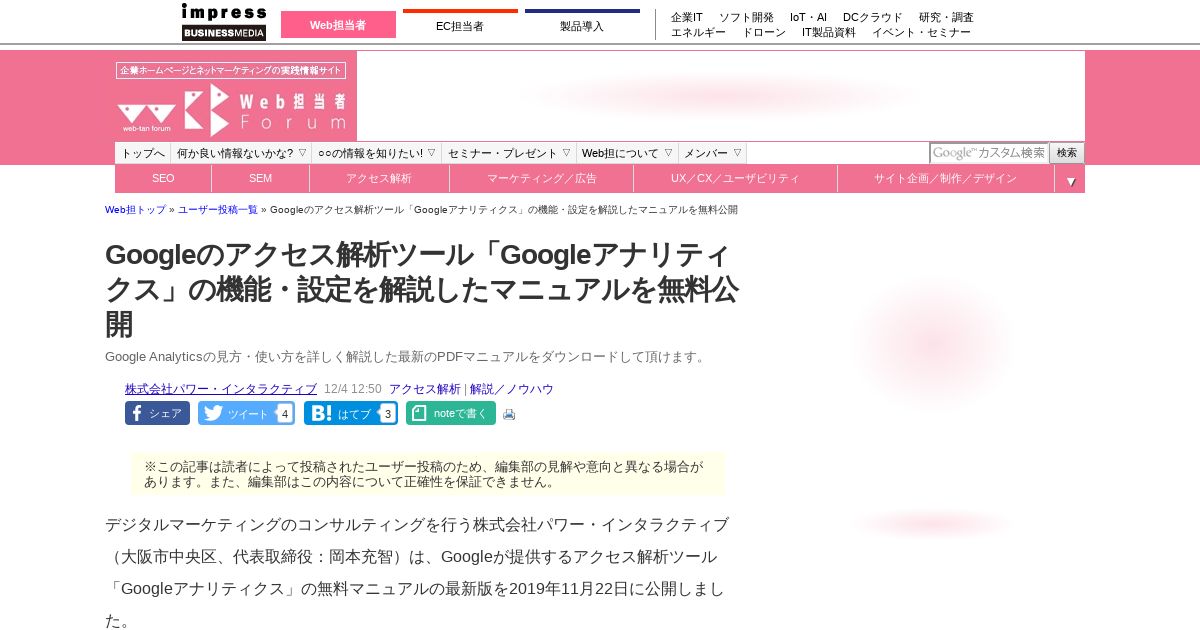Follow the 企業IT link
This screenshot has width=1200, height=630.
point(687,17)
